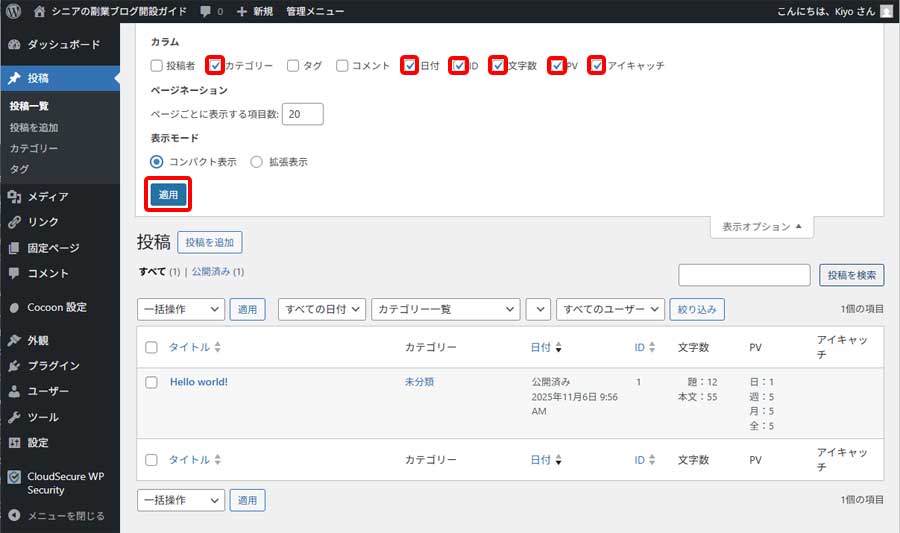Click 投稿を追加 button beside 投稿 heading
This screenshot has width=900, height=533.
click(210, 243)
